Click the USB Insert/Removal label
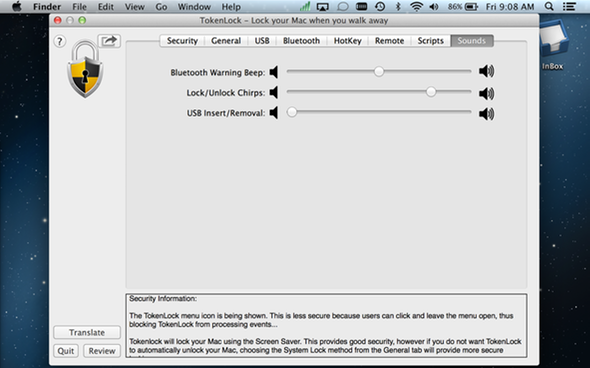This screenshot has width=590, height=368. pyautogui.click(x=226, y=113)
